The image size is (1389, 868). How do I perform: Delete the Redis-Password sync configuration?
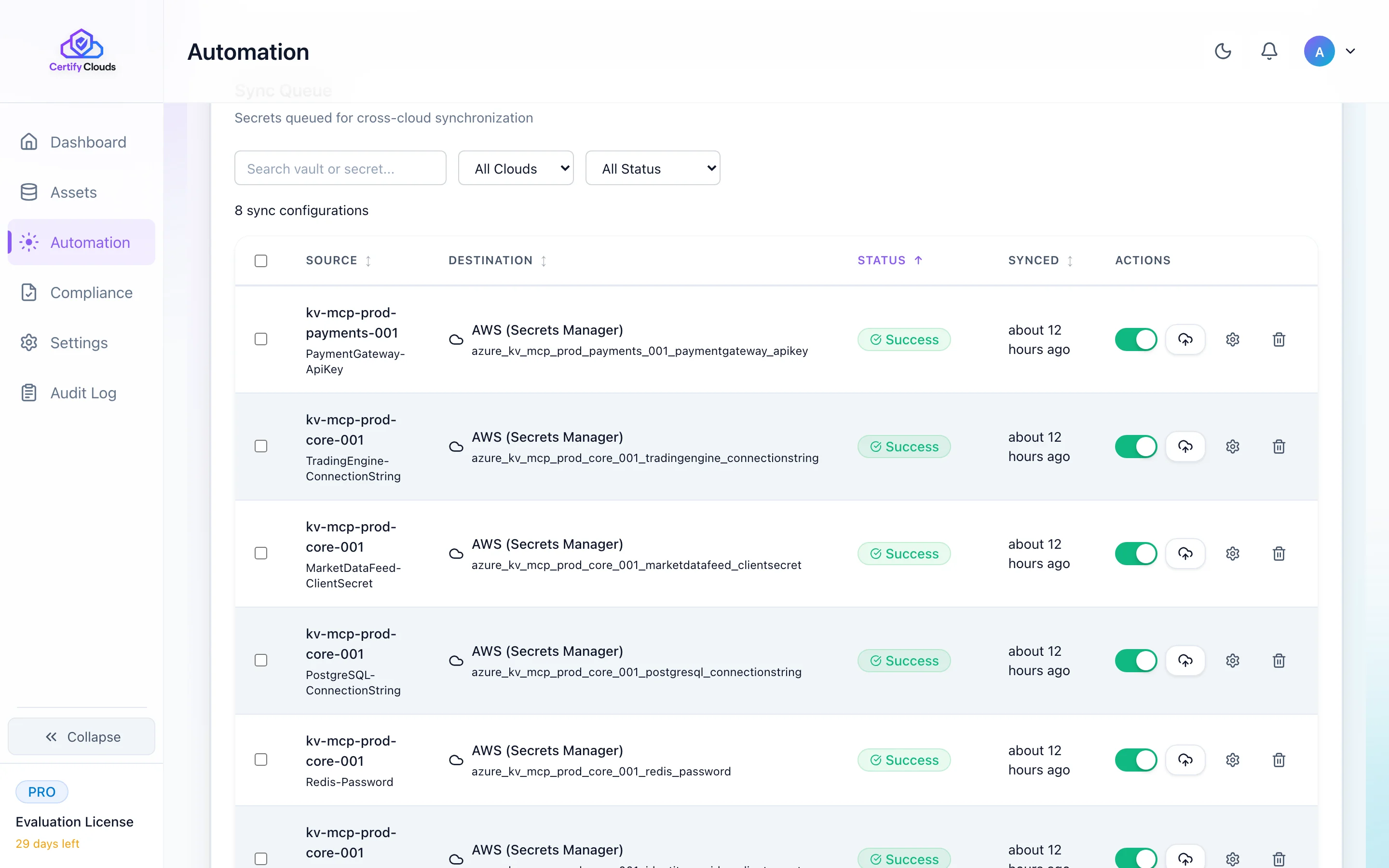click(x=1279, y=759)
